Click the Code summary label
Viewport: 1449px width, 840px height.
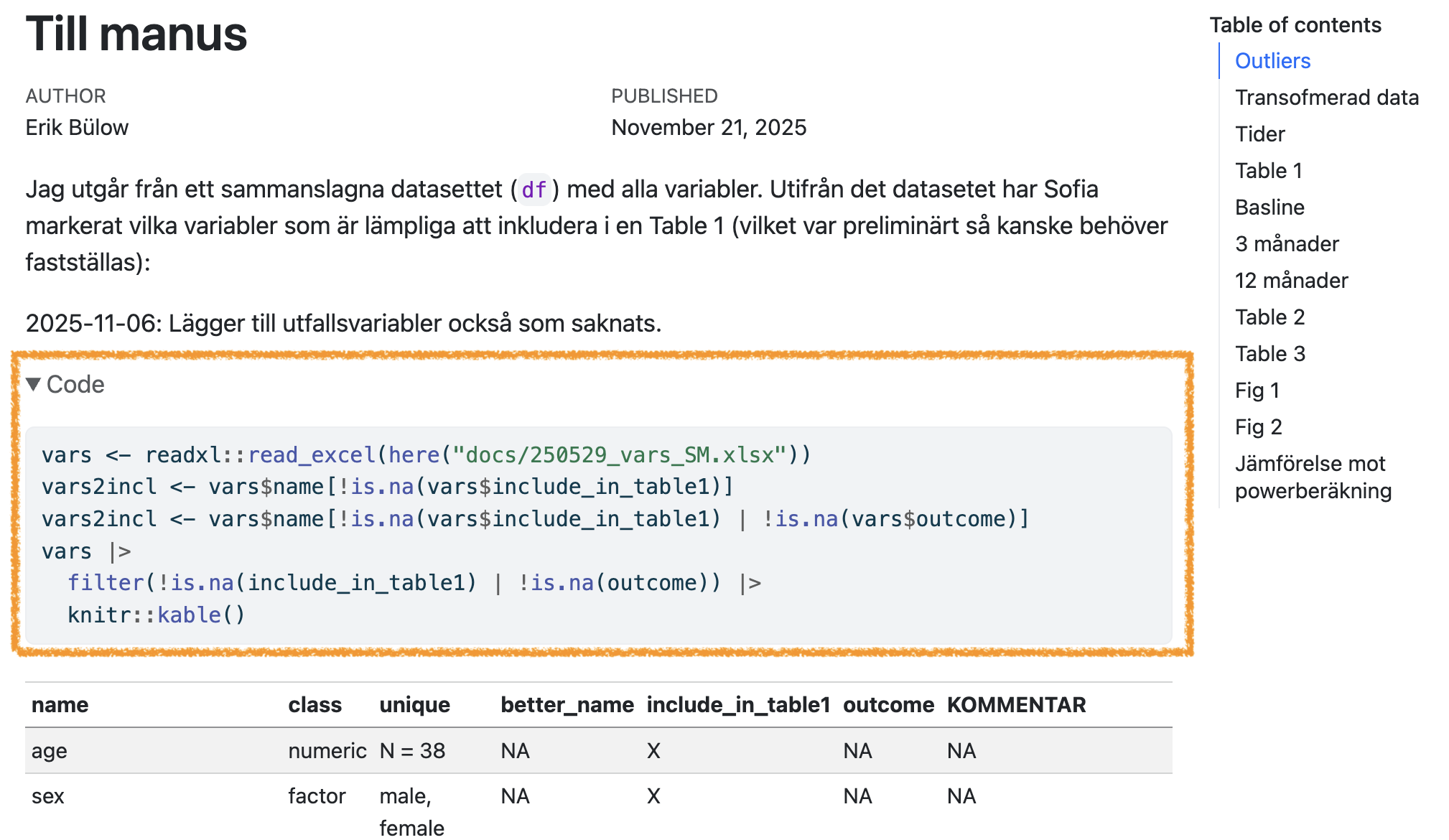point(75,384)
